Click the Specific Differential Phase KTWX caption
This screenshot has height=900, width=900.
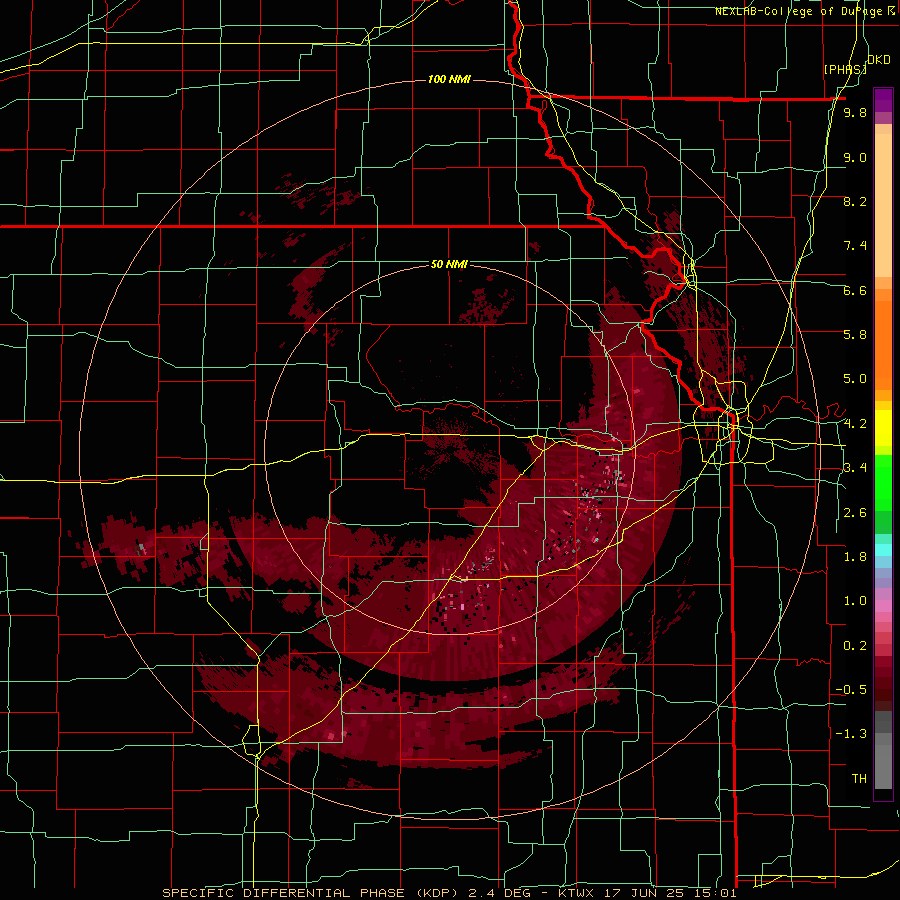449,893
